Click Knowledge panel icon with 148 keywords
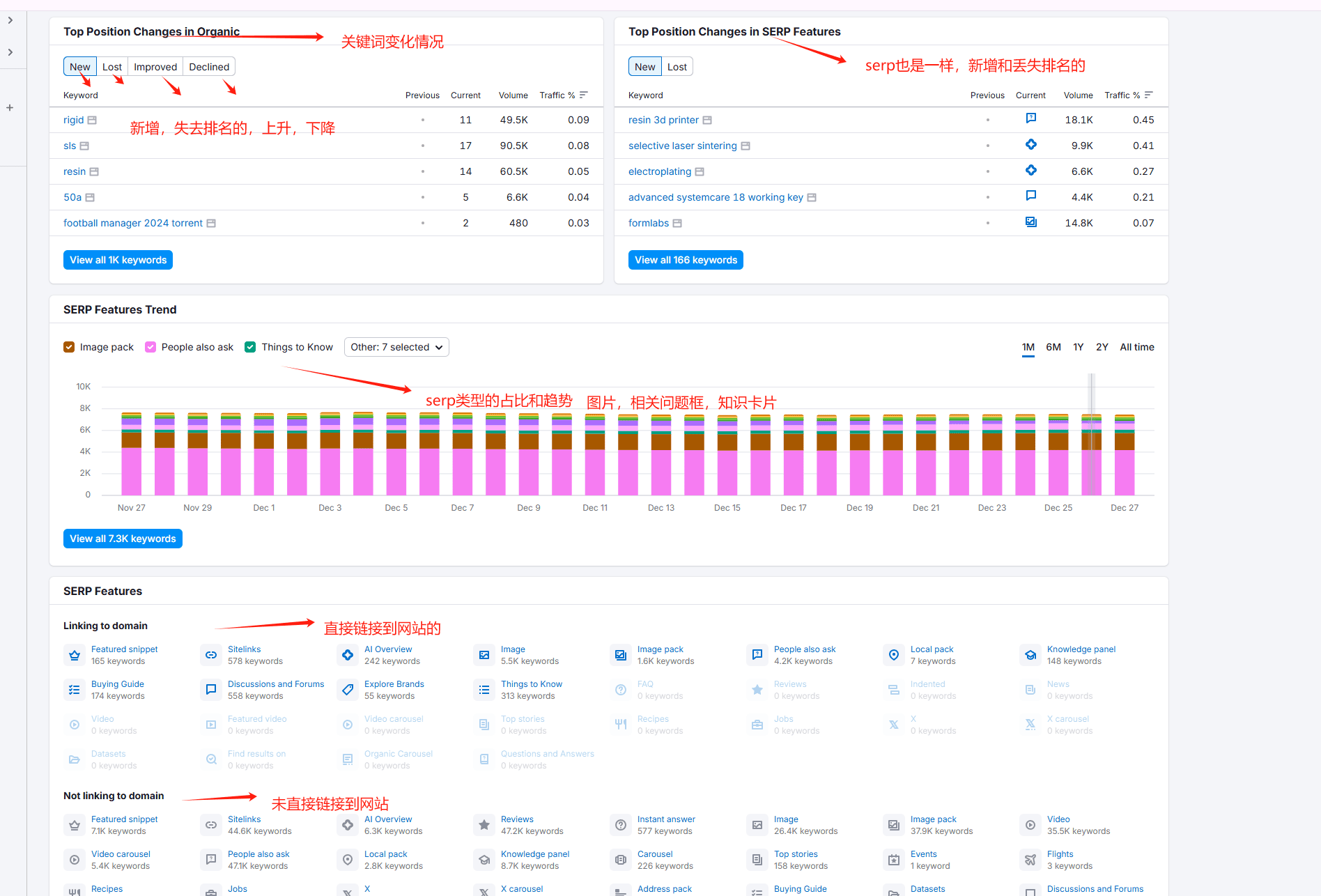The width and height of the screenshot is (1321, 896). 1030,655
